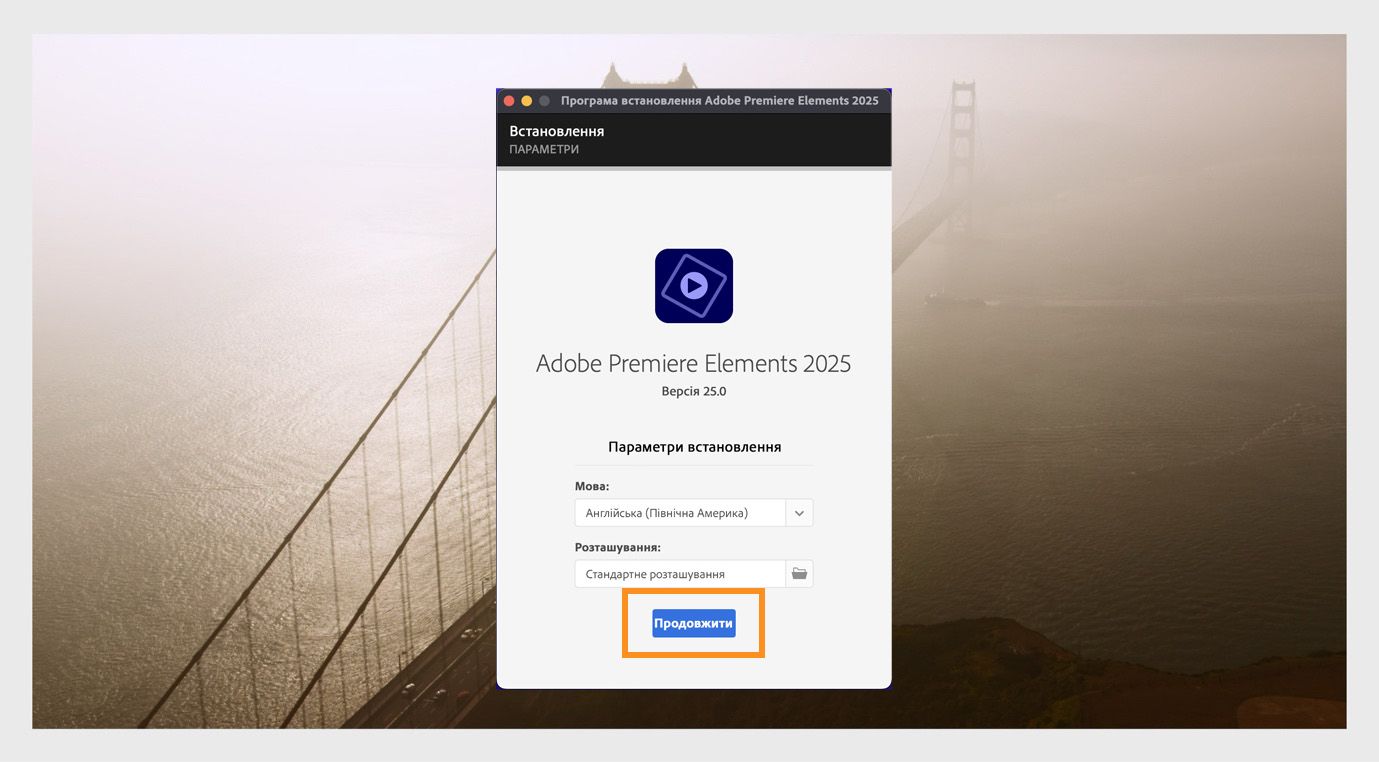Click the gray progress strip under the header
Image resolution: width=1379 pixels, height=762 pixels.
(694, 169)
